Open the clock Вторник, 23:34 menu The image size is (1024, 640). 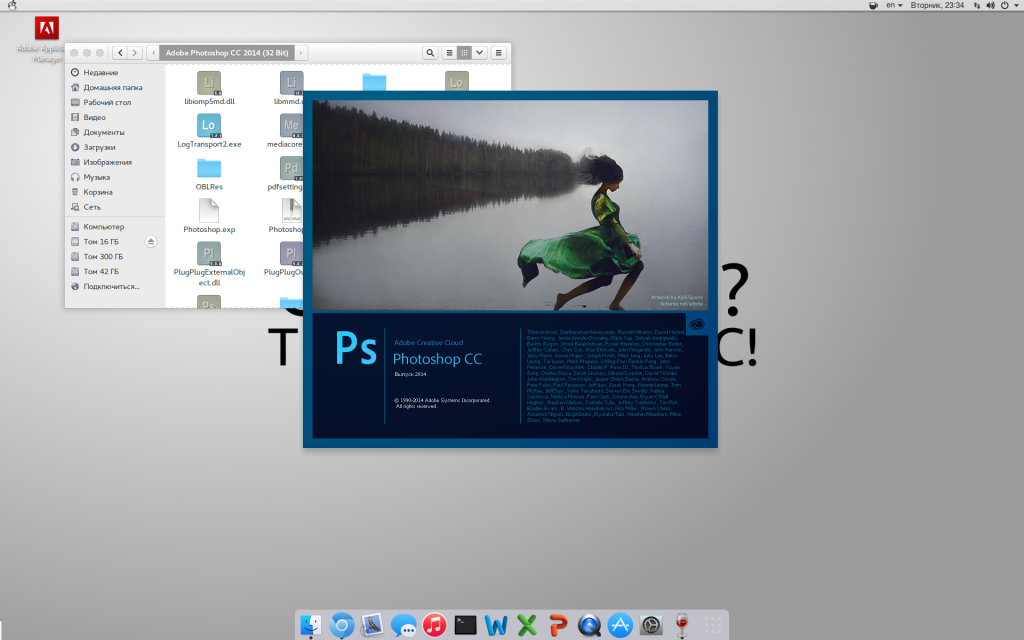[x=937, y=5]
